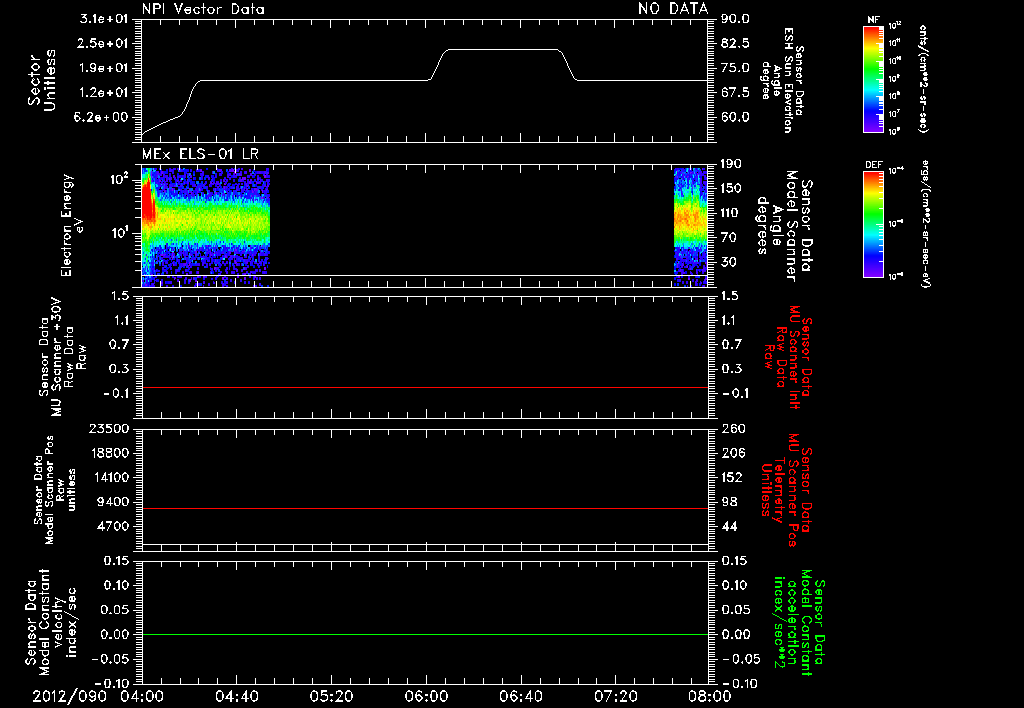The image size is (1024, 708).
Task: Click the '04:40' time tick label
Action: point(236,696)
